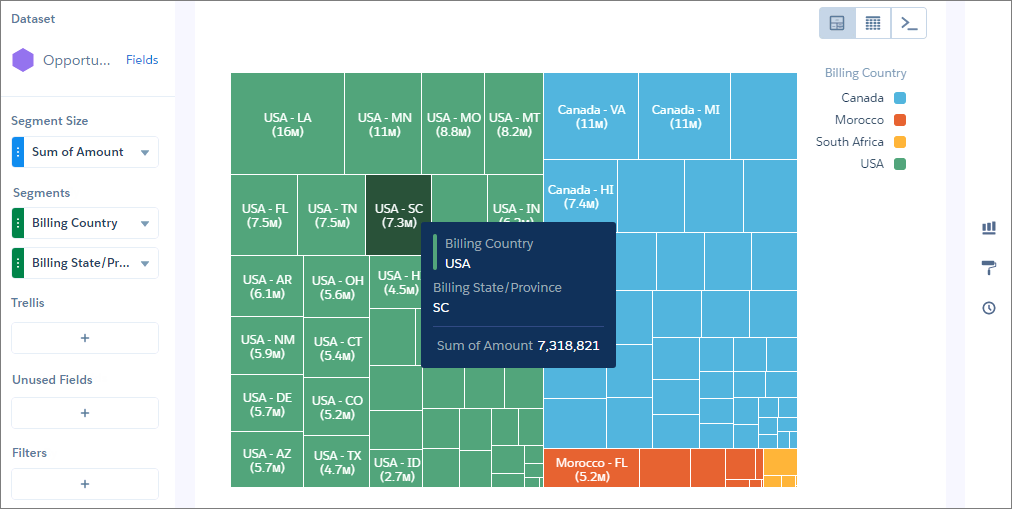Select South Africa legend label
The height and width of the screenshot is (509, 1012).
(849, 142)
